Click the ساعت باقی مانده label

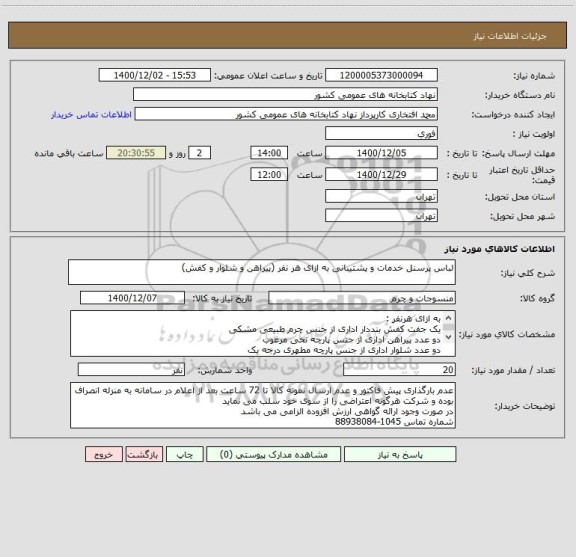coord(69,153)
